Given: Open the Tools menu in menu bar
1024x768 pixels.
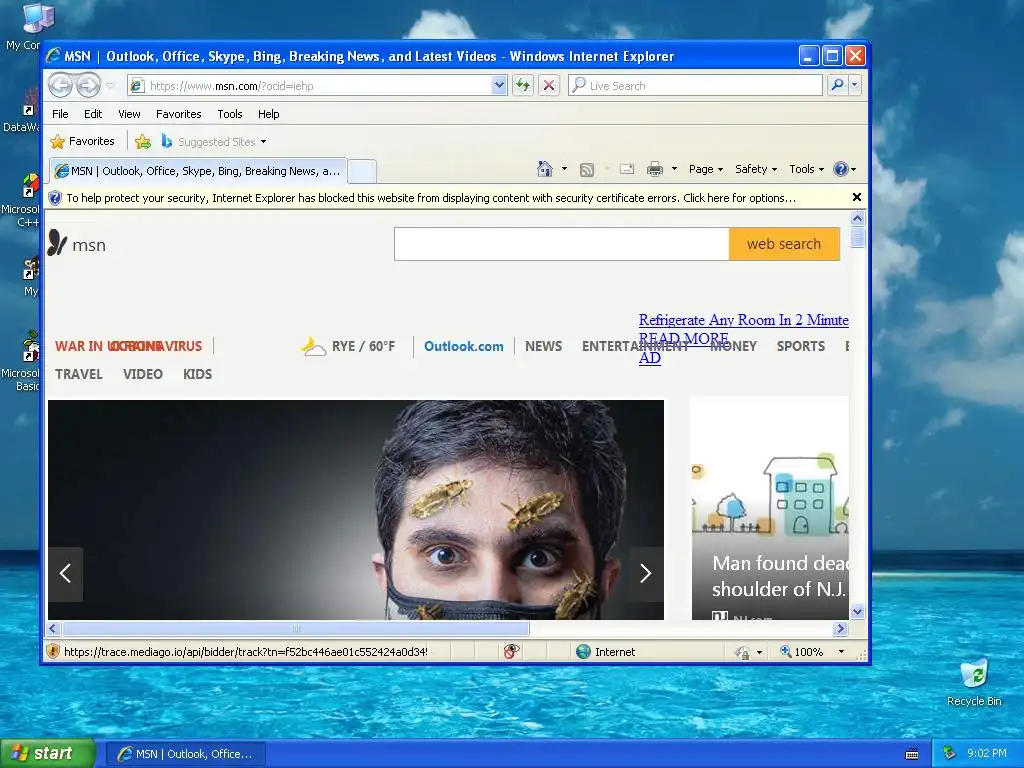Looking at the screenshot, I should pos(230,114).
